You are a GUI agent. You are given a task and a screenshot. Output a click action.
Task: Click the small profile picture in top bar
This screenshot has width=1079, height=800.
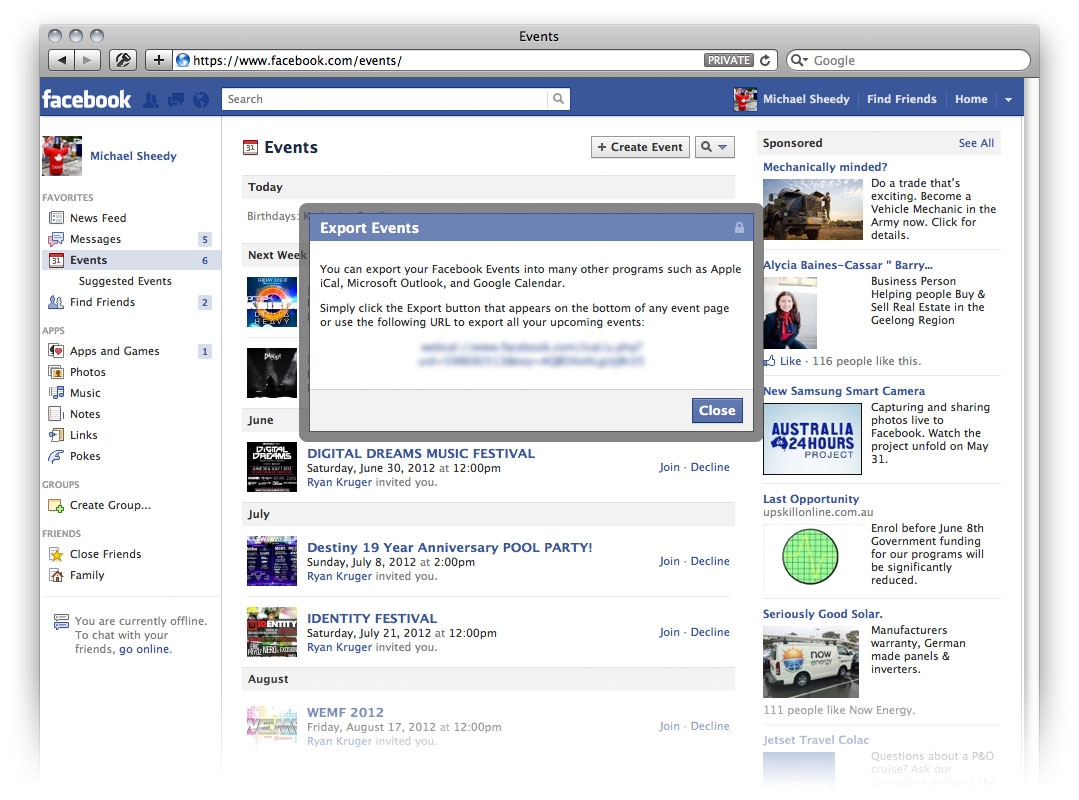(745, 99)
